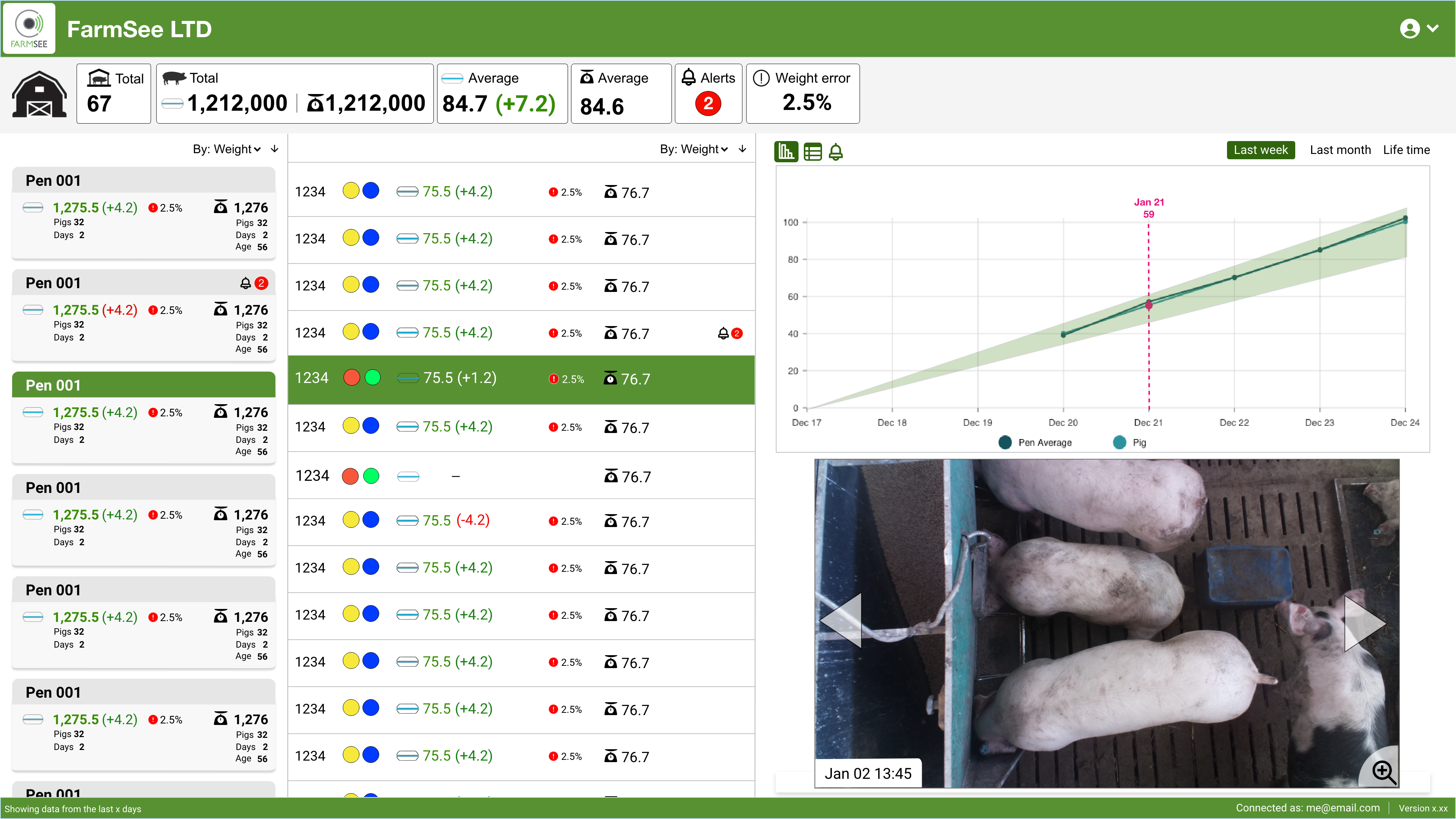1456x819 pixels.
Task: Click the pen house Total icon
Action: coord(99,78)
